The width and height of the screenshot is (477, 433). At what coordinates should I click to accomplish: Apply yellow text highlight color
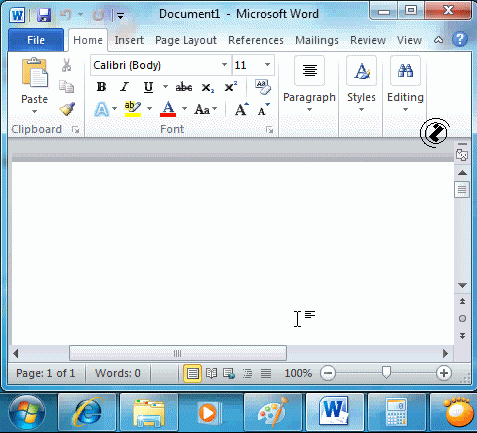[133, 109]
